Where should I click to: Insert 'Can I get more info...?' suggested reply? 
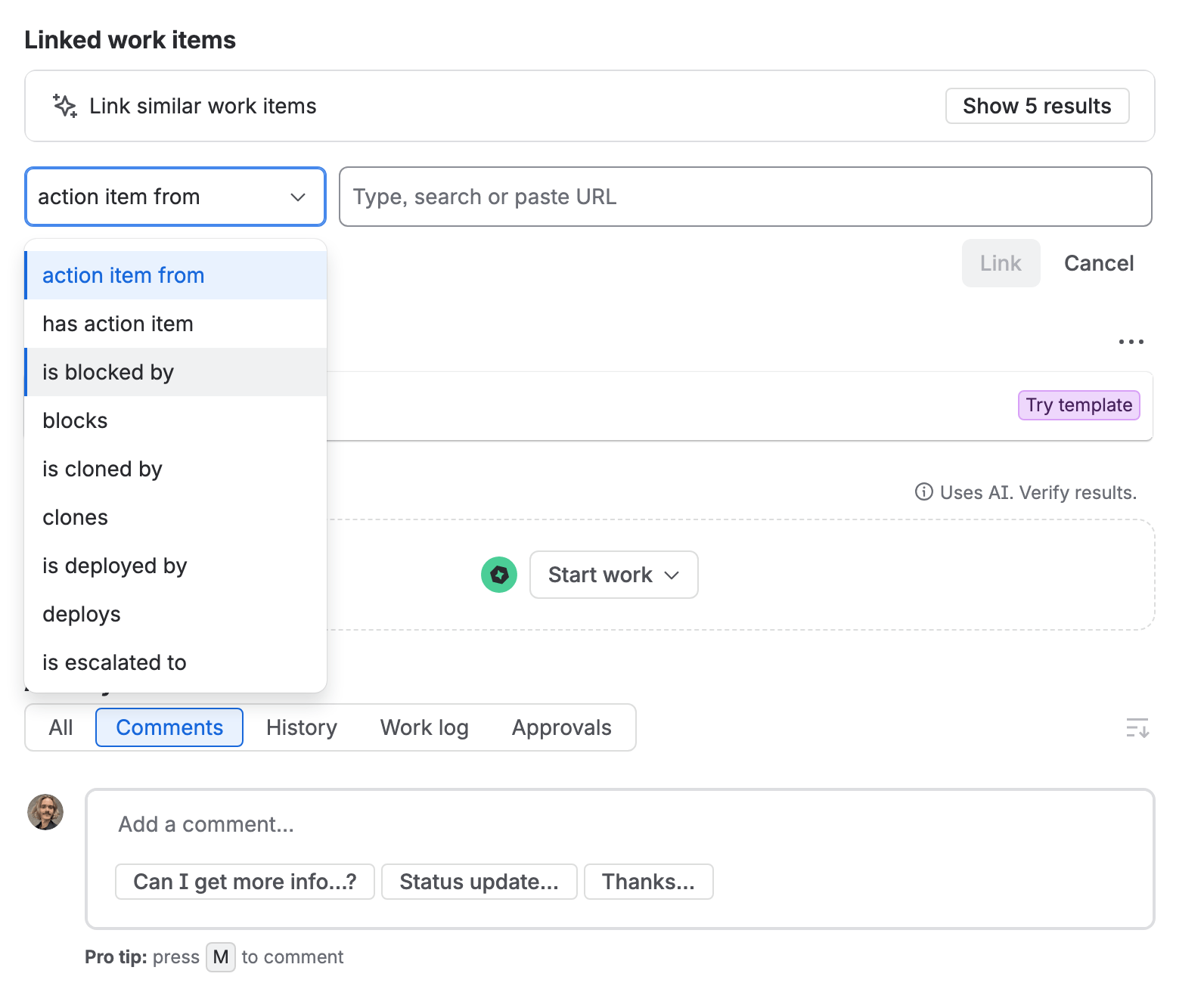[245, 882]
